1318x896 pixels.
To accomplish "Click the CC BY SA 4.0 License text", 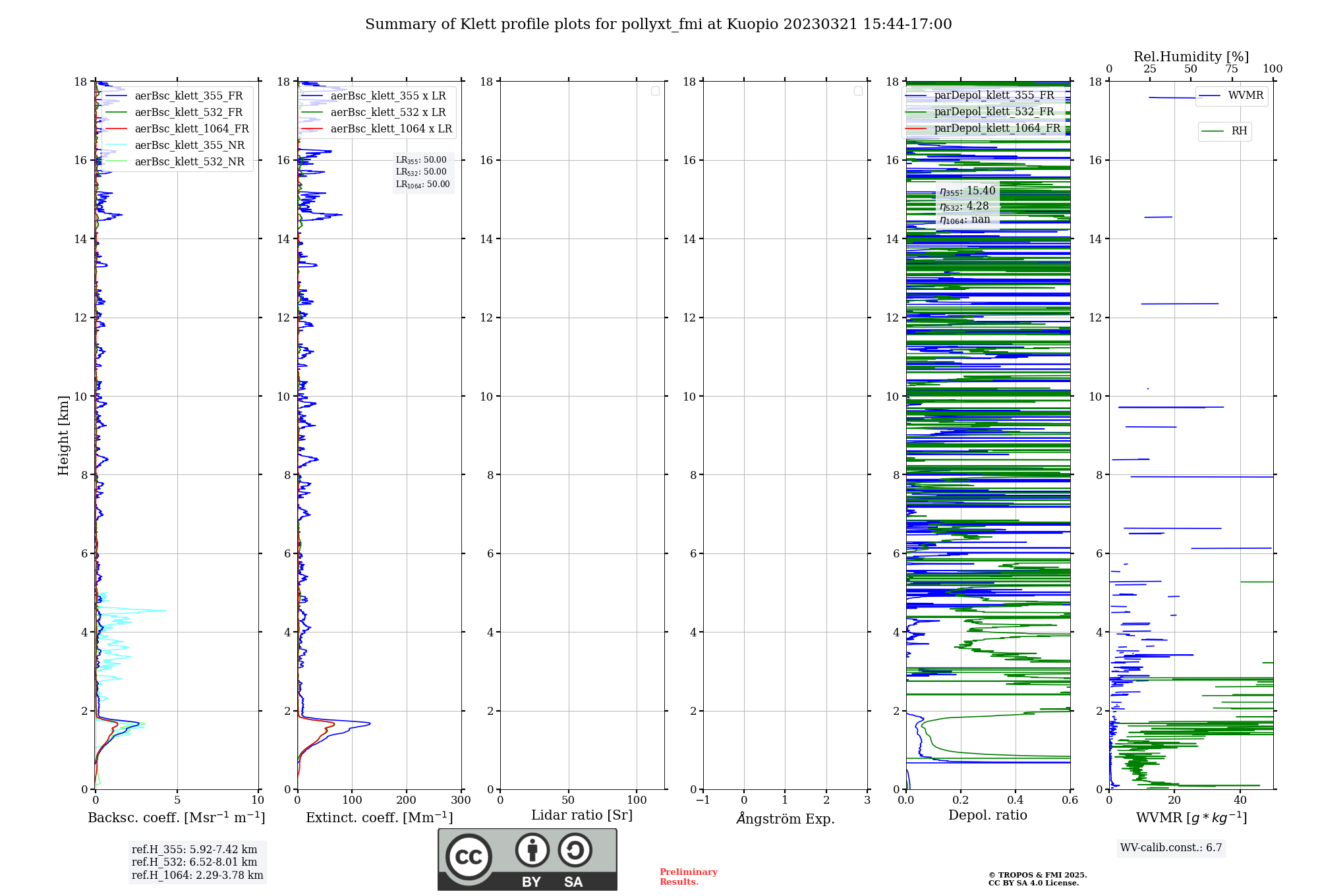I will click(x=1034, y=883).
